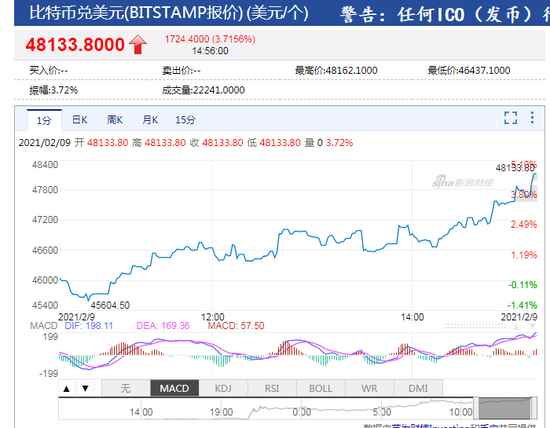Click the 48400 price axis label
This screenshot has height=428, width=550.
45,165
